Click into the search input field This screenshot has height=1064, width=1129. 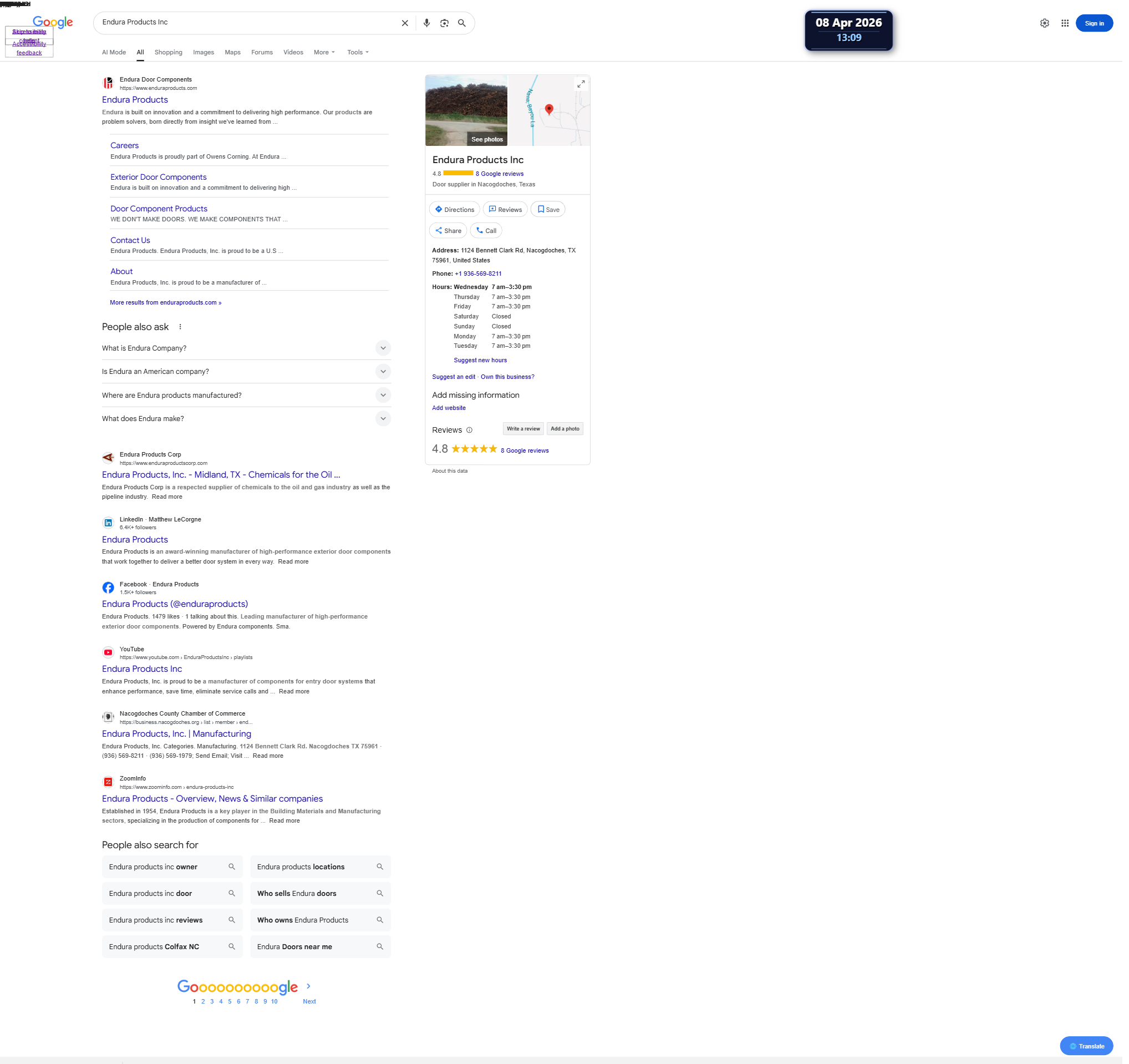pos(244,23)
